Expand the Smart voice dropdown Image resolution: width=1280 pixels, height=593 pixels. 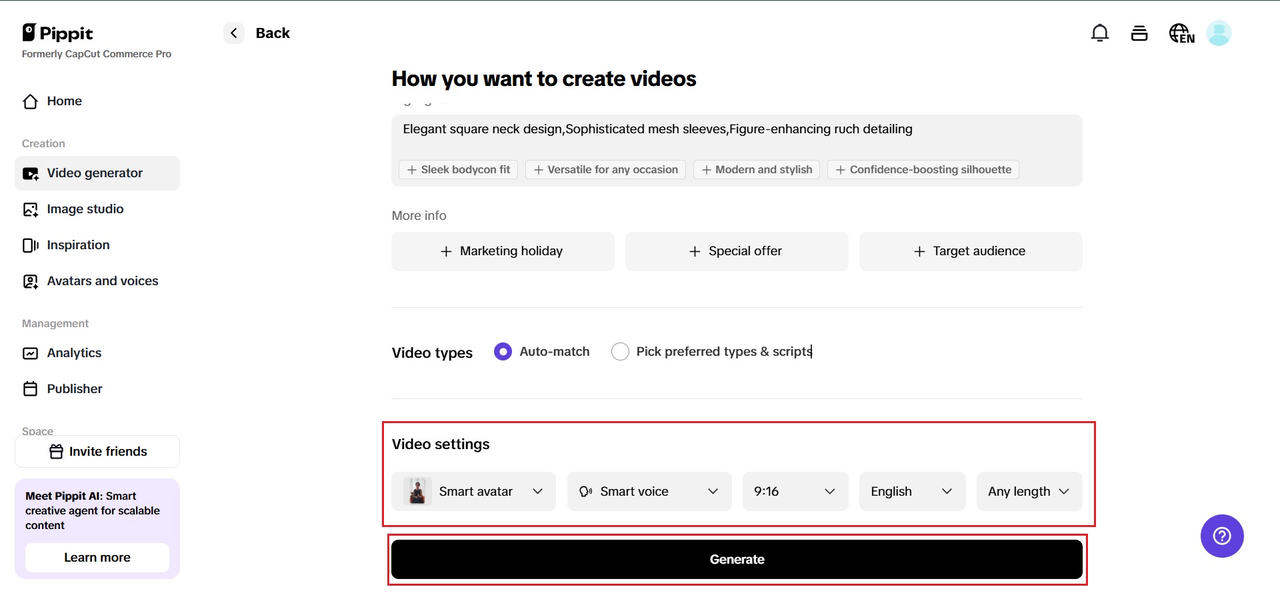pyautogui.click(x=648, y=491)
